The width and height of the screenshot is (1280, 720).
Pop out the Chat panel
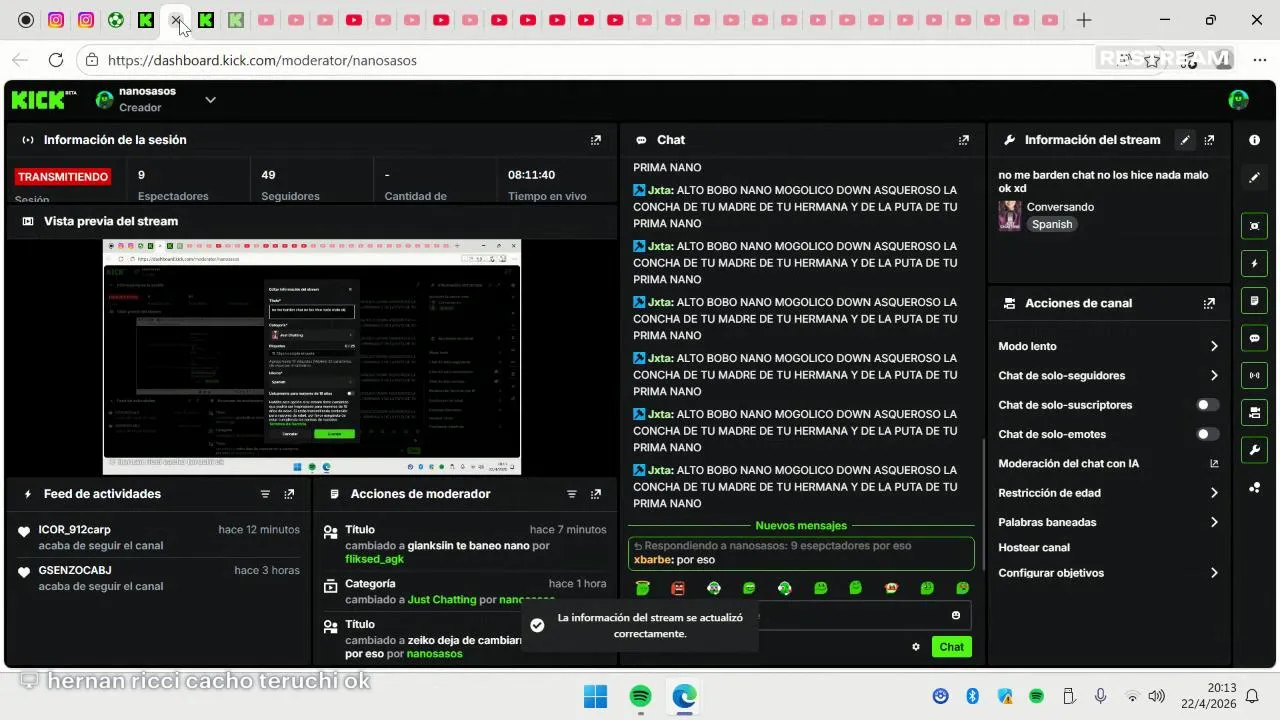click(964, 140)
